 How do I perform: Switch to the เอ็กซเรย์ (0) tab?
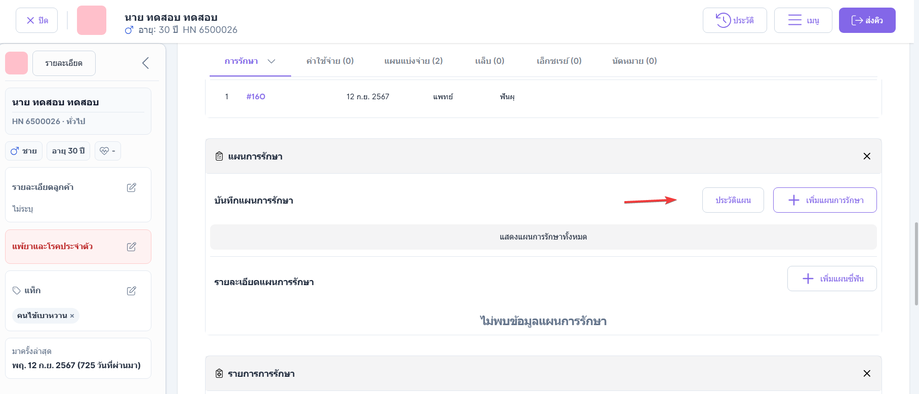tap(559, 61)
